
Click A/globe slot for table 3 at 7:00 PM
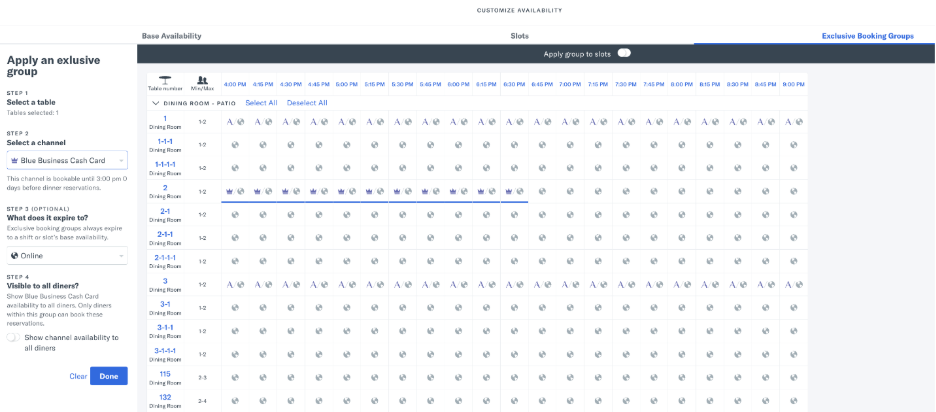(x=571, y=284)
